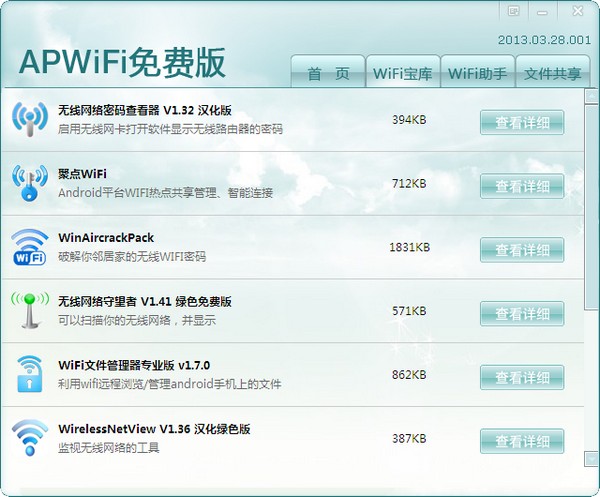Click the APWiFi免费版 title logo

pos(122,63)
